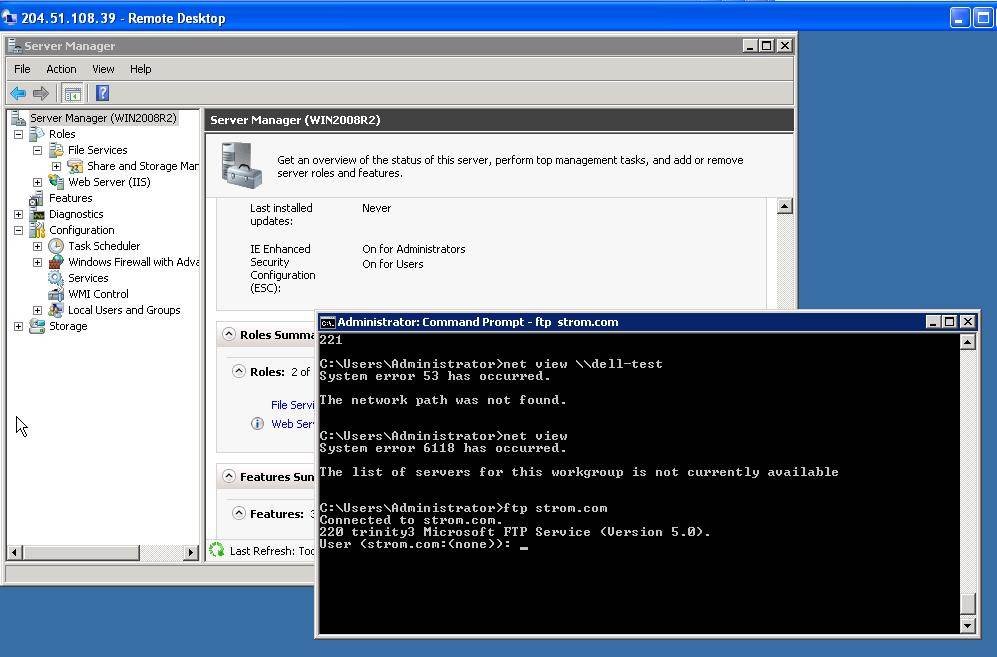Select the Services gear icon in the tree

point(56,278)
